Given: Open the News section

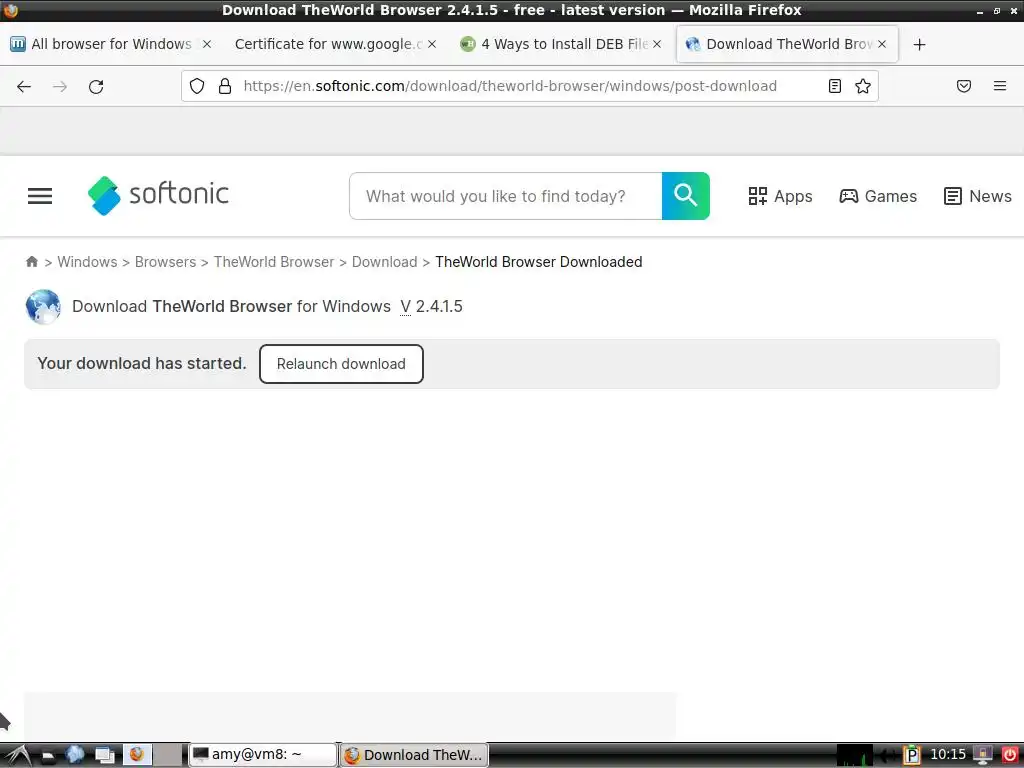Looking at the screenshot, I should [978, 196].
